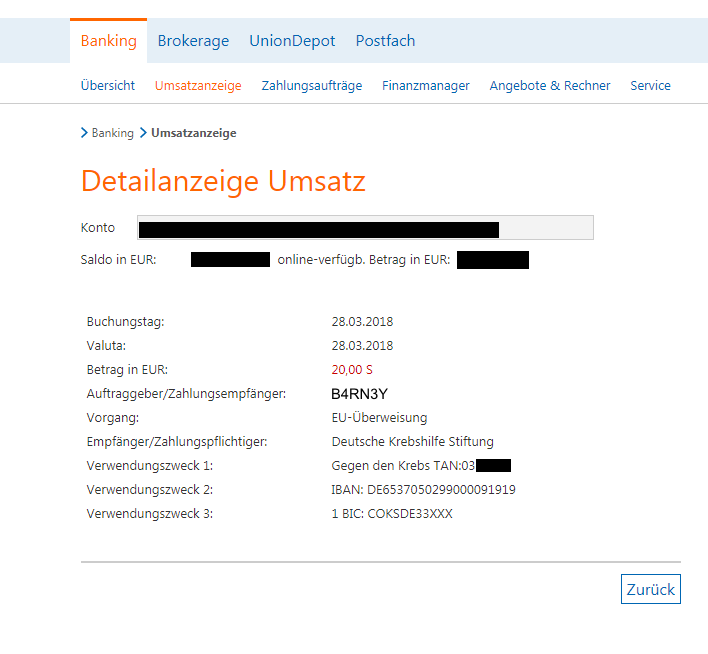Open the Übersicht submenu
This screenshot has height=654, width=708.
point(107,85)
